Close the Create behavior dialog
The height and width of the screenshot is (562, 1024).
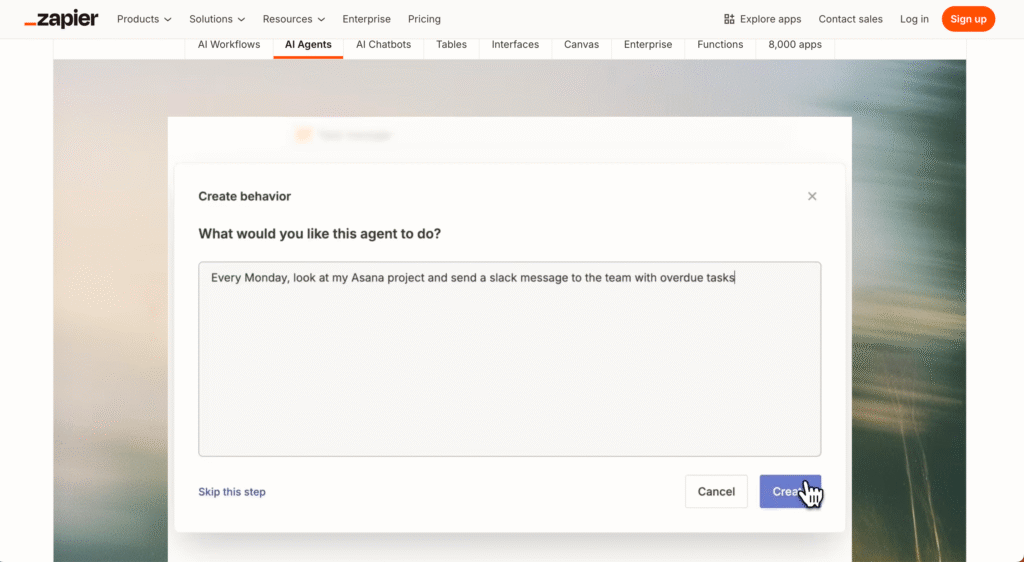pyautogui.click(x=812, y=196)
